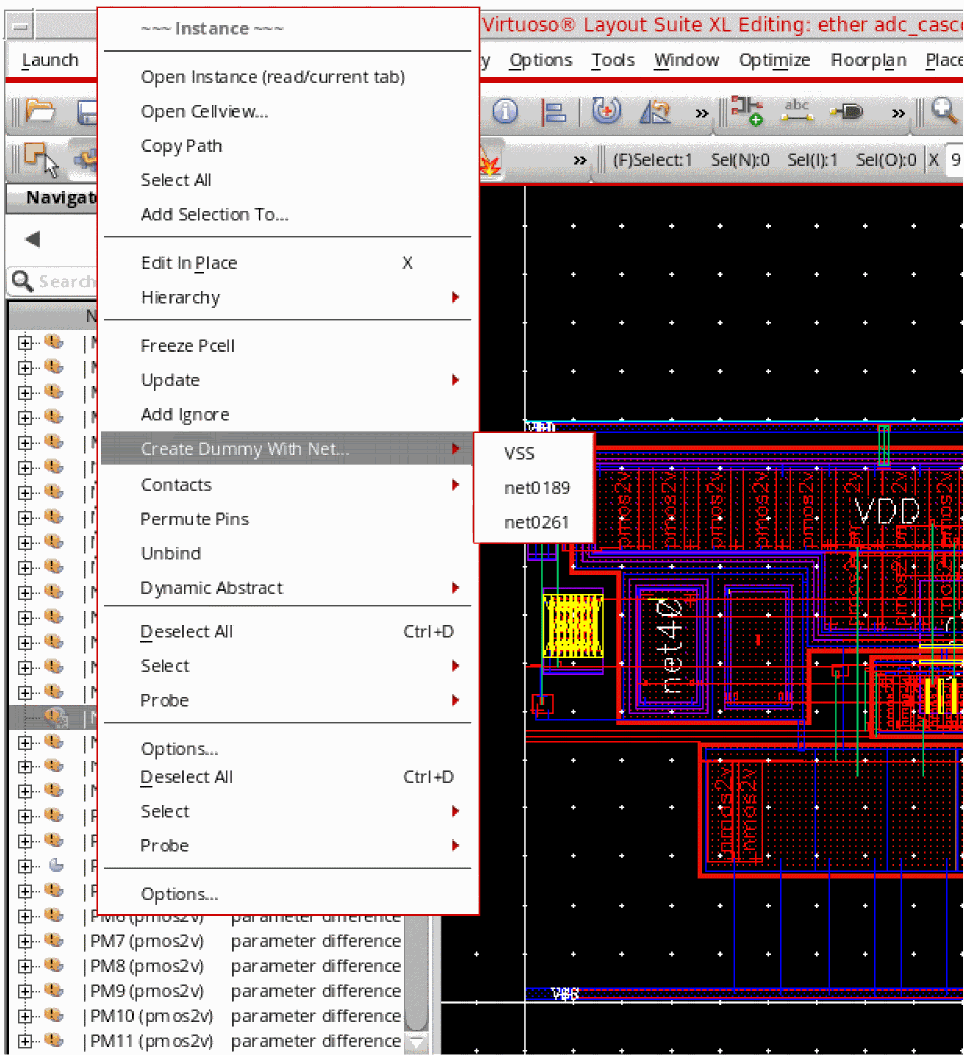The width and height of the screenshot is (964, 1055).
Task: Click Permute Pins in context menu
Action: (x=194, y=519)
